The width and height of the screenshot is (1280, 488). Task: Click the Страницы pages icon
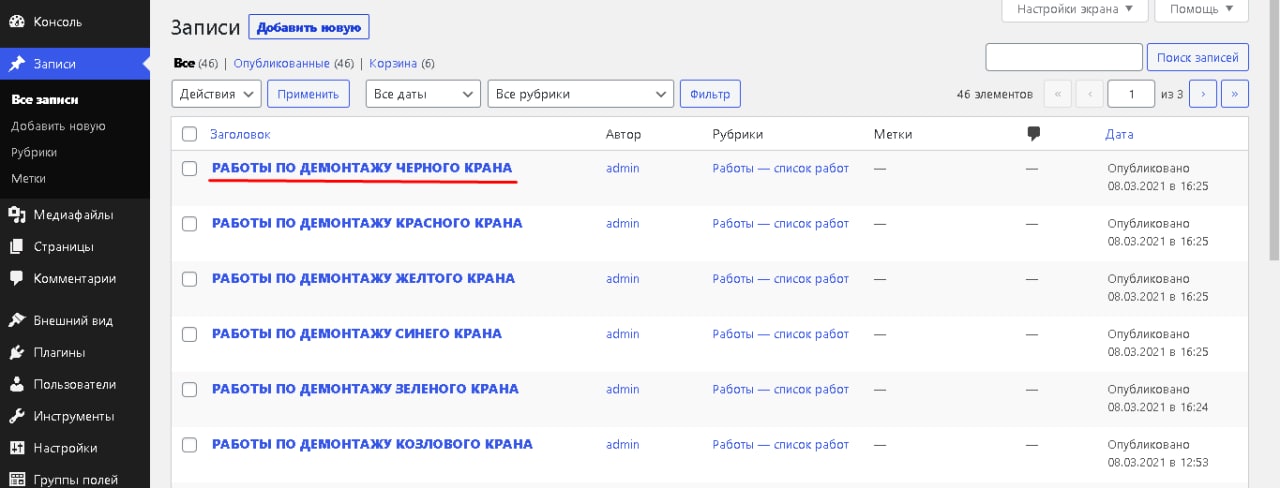17,246
